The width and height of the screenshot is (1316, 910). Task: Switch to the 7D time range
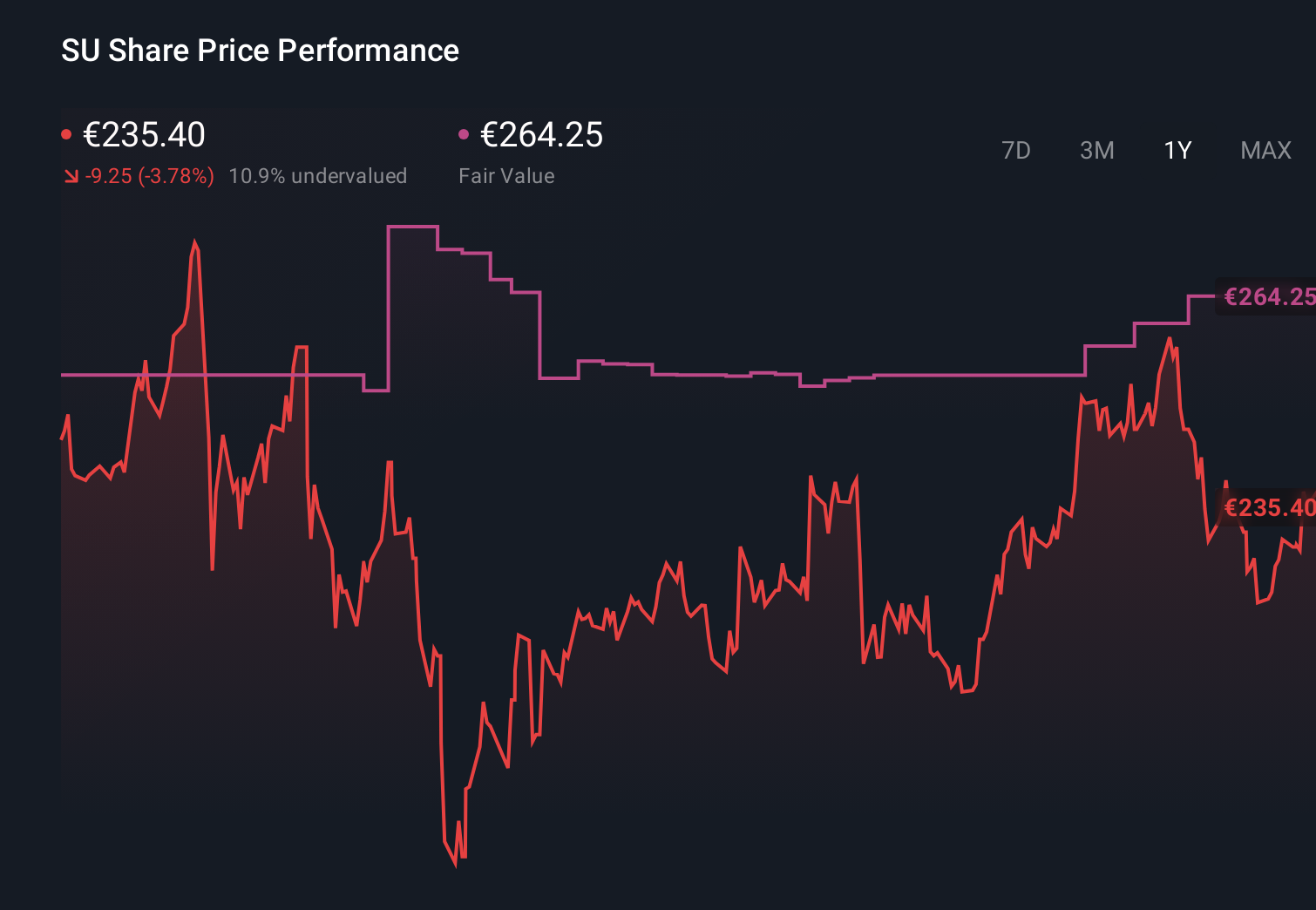click(x=1016, y=151)
